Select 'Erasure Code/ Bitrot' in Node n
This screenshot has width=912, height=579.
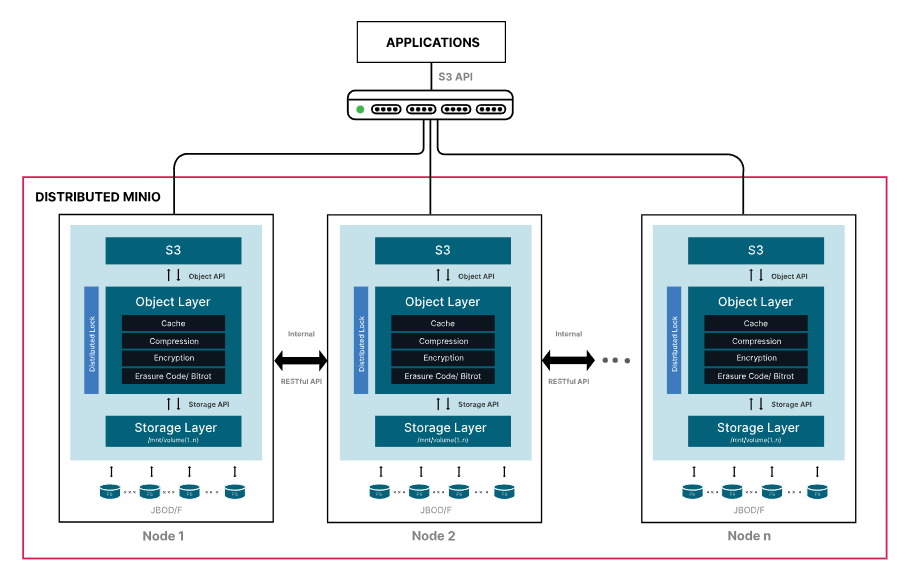[x=756, y=376]
